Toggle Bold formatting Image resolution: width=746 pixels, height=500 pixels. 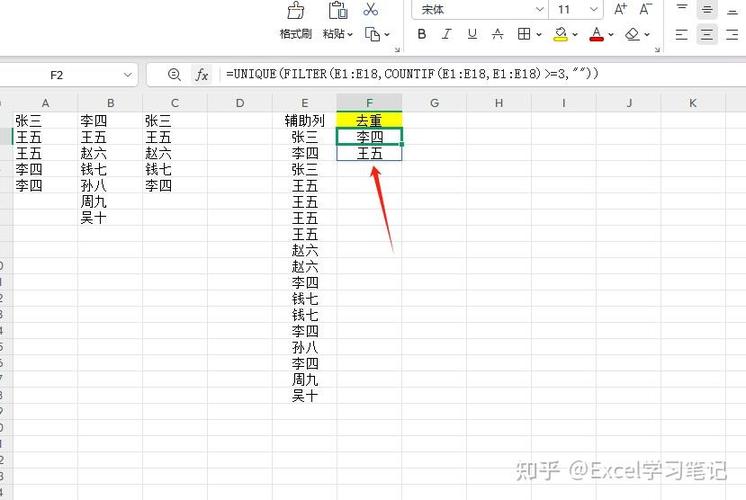[x=422, y=34]
